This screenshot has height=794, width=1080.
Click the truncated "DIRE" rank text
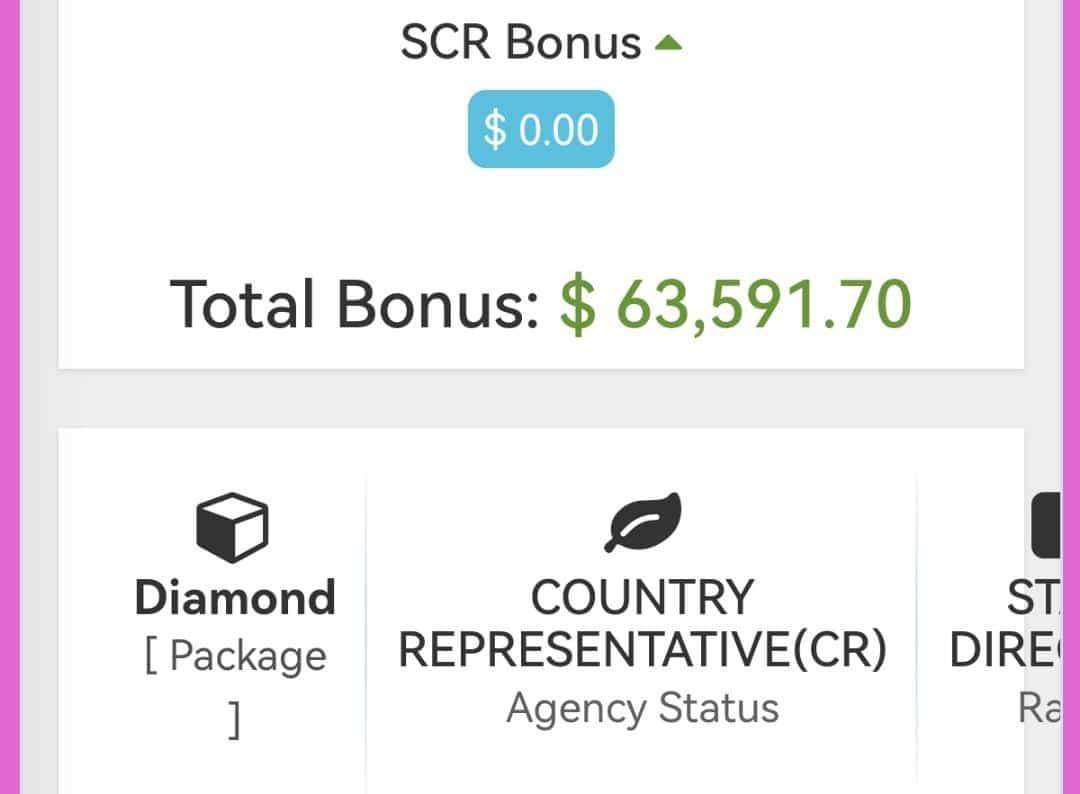1004,651
